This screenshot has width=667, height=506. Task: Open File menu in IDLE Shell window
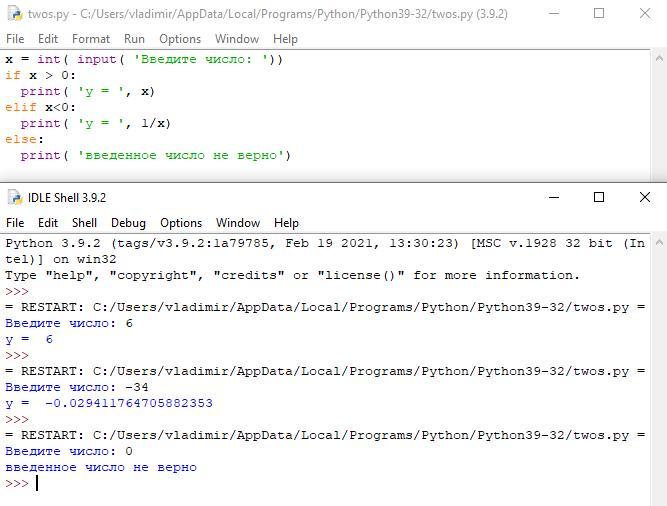click(15, 223)
